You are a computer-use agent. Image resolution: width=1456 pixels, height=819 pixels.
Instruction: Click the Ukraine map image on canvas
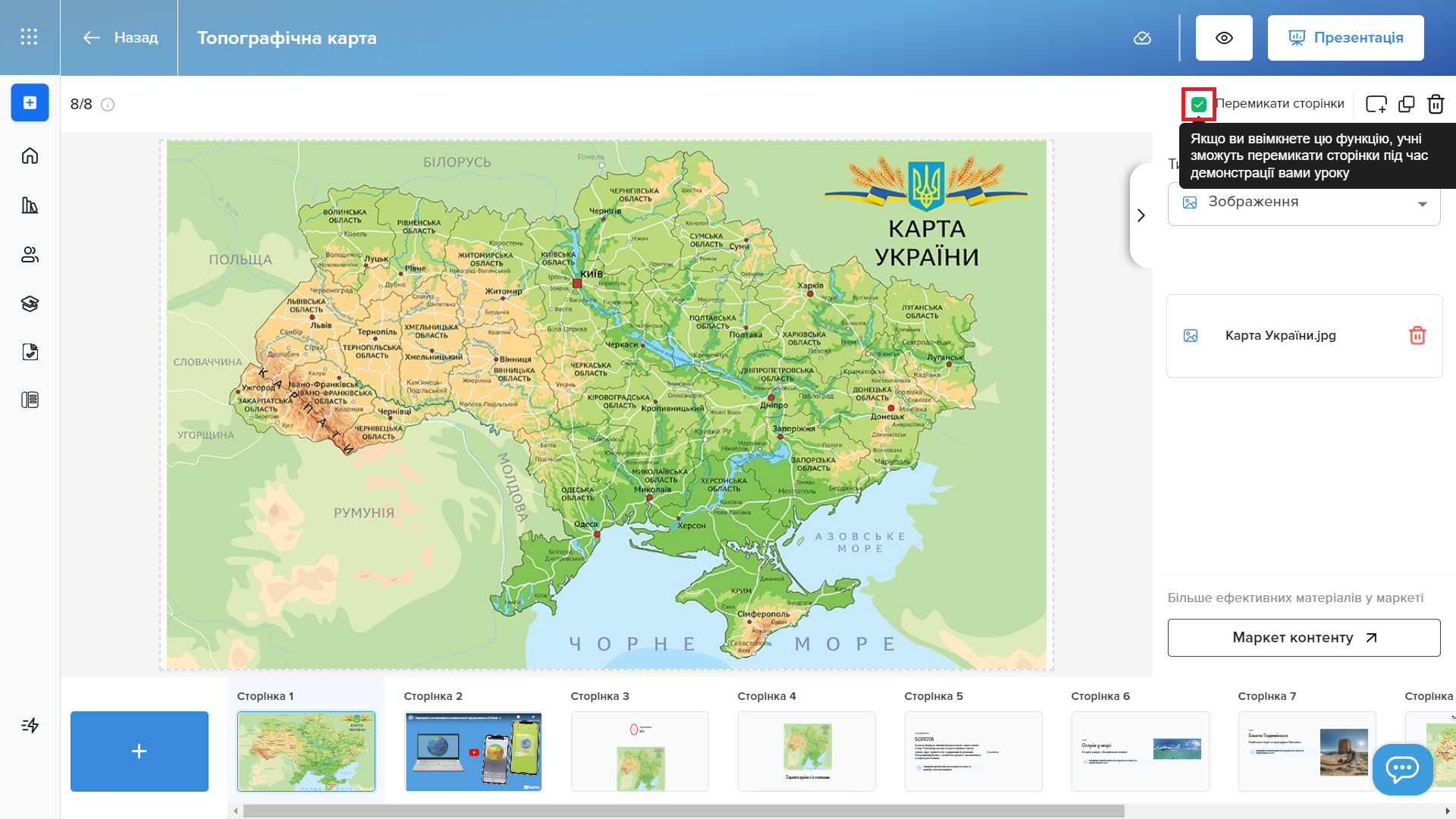[x=607, y=405]
